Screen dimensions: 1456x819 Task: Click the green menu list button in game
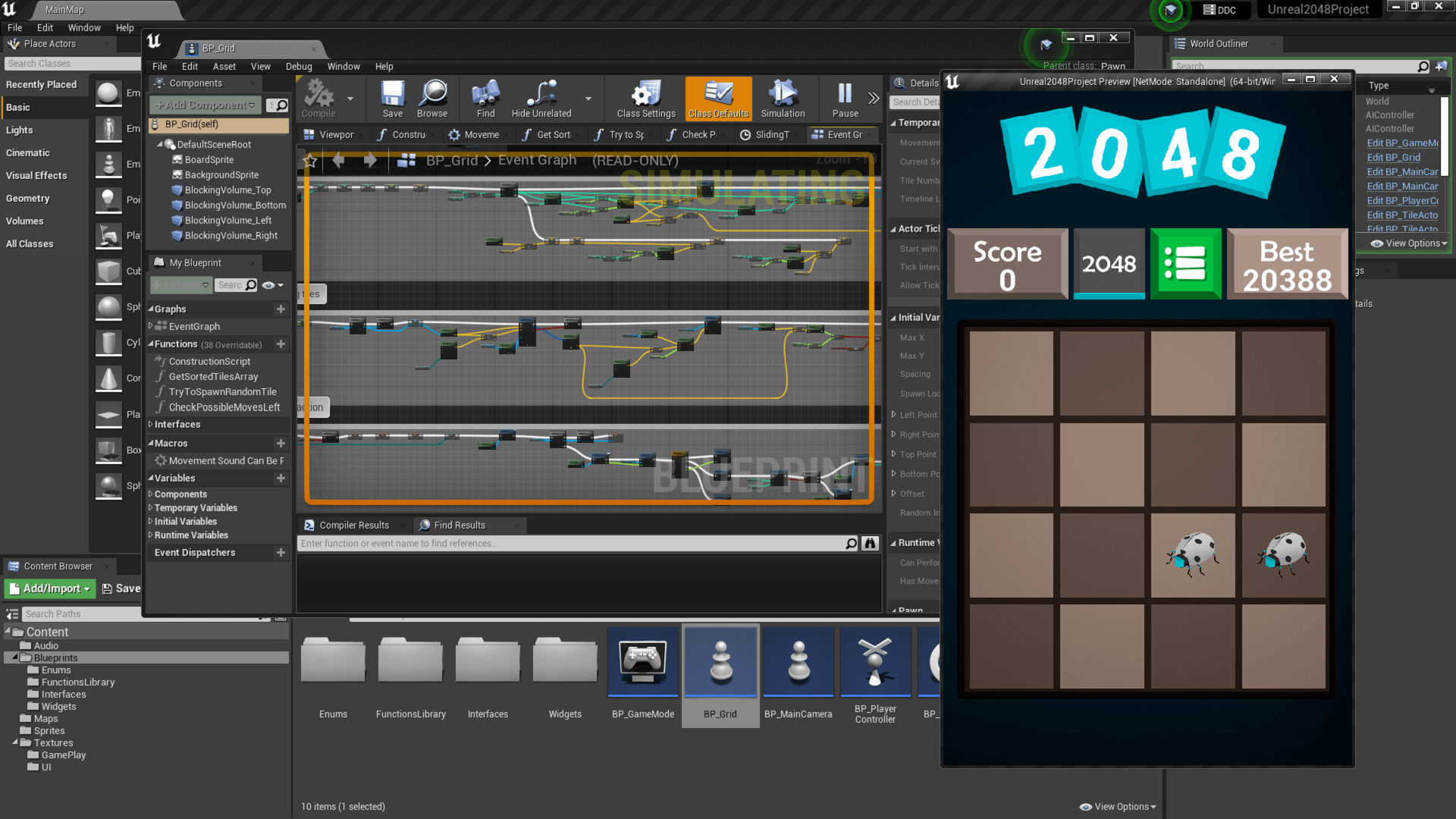click(x=1185, y=264)
